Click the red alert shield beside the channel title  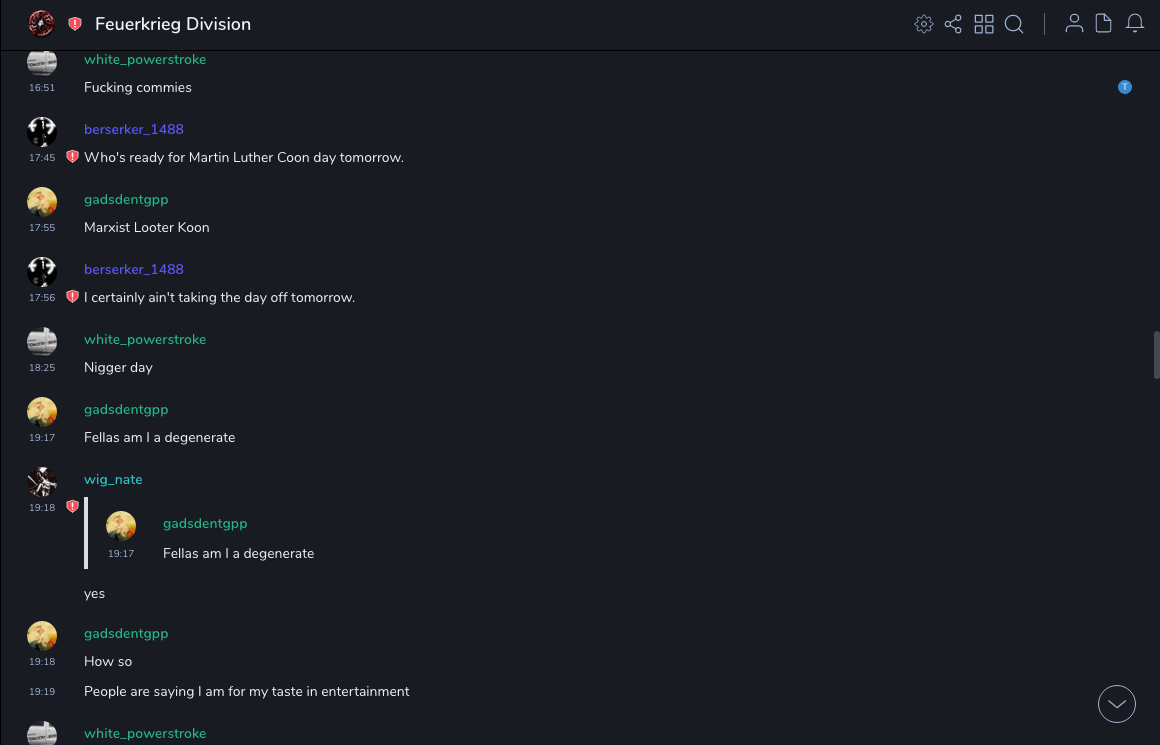pyautogui.click(x=75, y=24)
